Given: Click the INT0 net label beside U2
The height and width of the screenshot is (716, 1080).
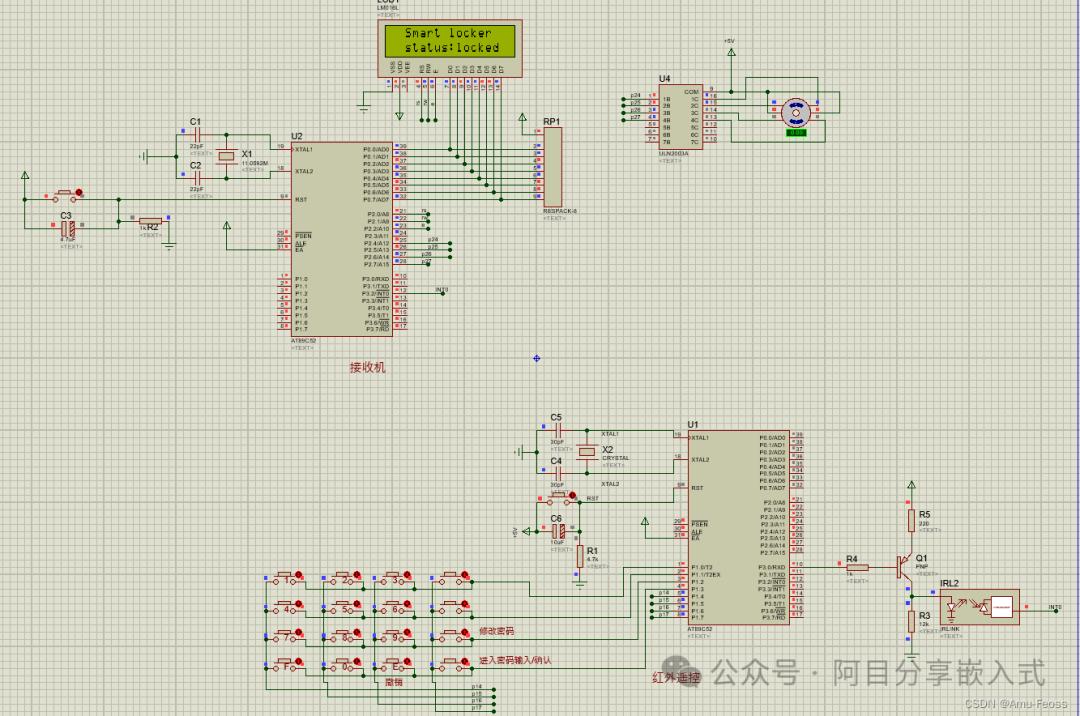Looking at the screenshot, I should tap(442, 291).
